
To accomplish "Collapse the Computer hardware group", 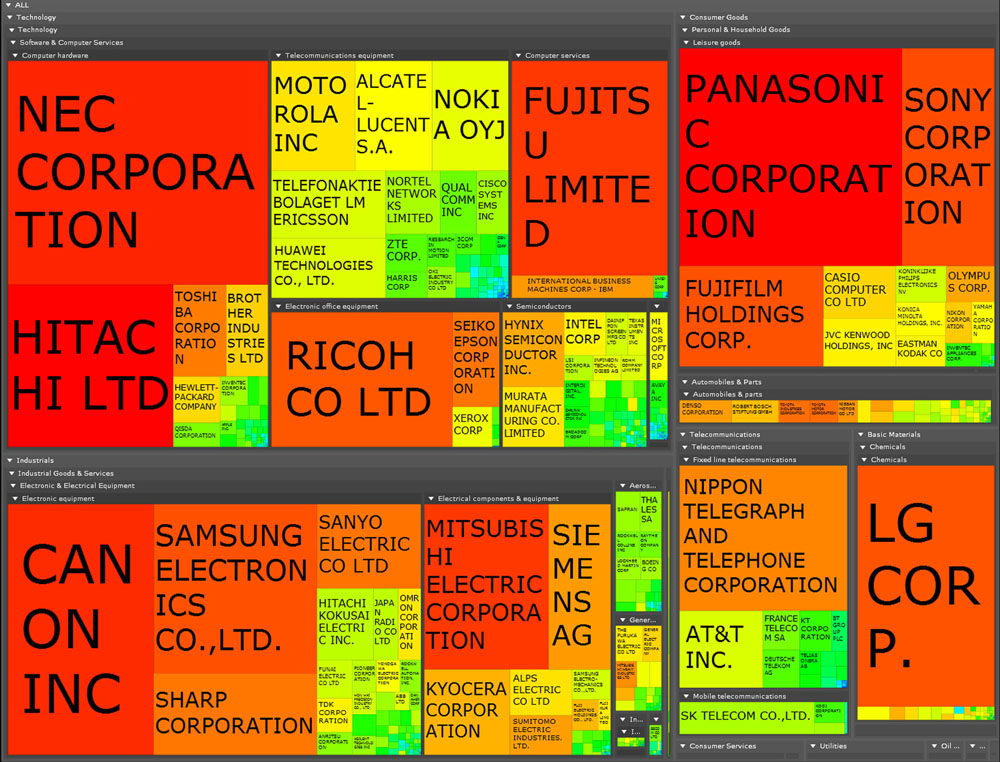I will [x=15, y=56].
